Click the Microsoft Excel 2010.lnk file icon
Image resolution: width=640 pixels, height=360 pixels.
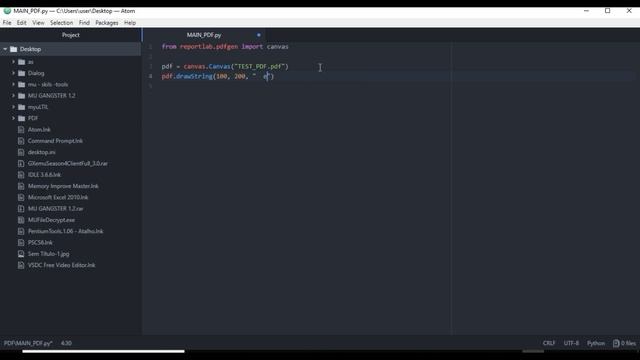click(21, 197)
